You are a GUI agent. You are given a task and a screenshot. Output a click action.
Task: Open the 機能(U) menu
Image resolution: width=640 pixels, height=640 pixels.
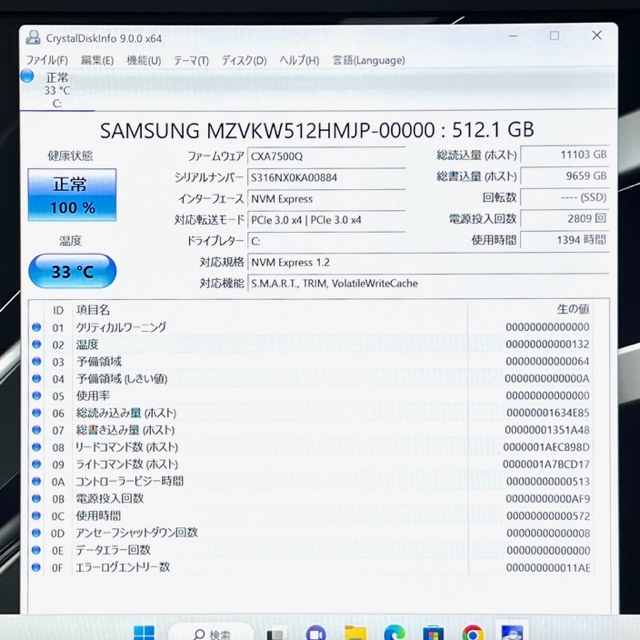coord(144,60)
